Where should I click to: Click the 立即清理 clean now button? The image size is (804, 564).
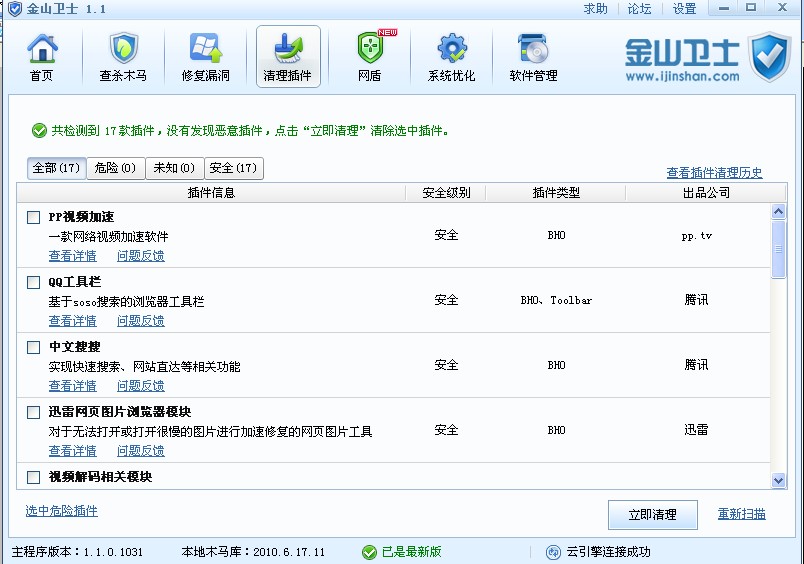(x=653, y=515)
